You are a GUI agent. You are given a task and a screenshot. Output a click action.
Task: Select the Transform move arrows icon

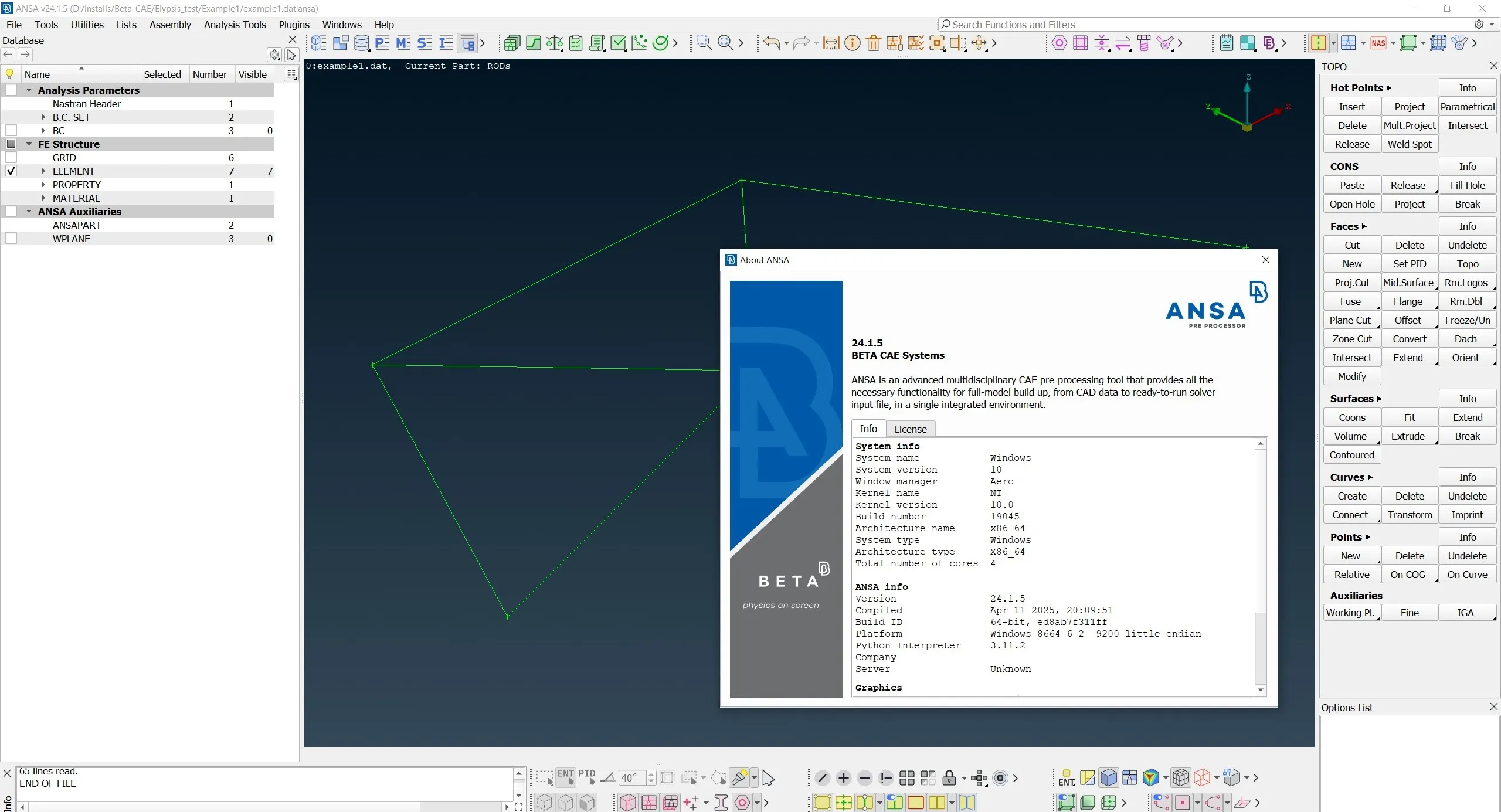(x=979, y=43)
